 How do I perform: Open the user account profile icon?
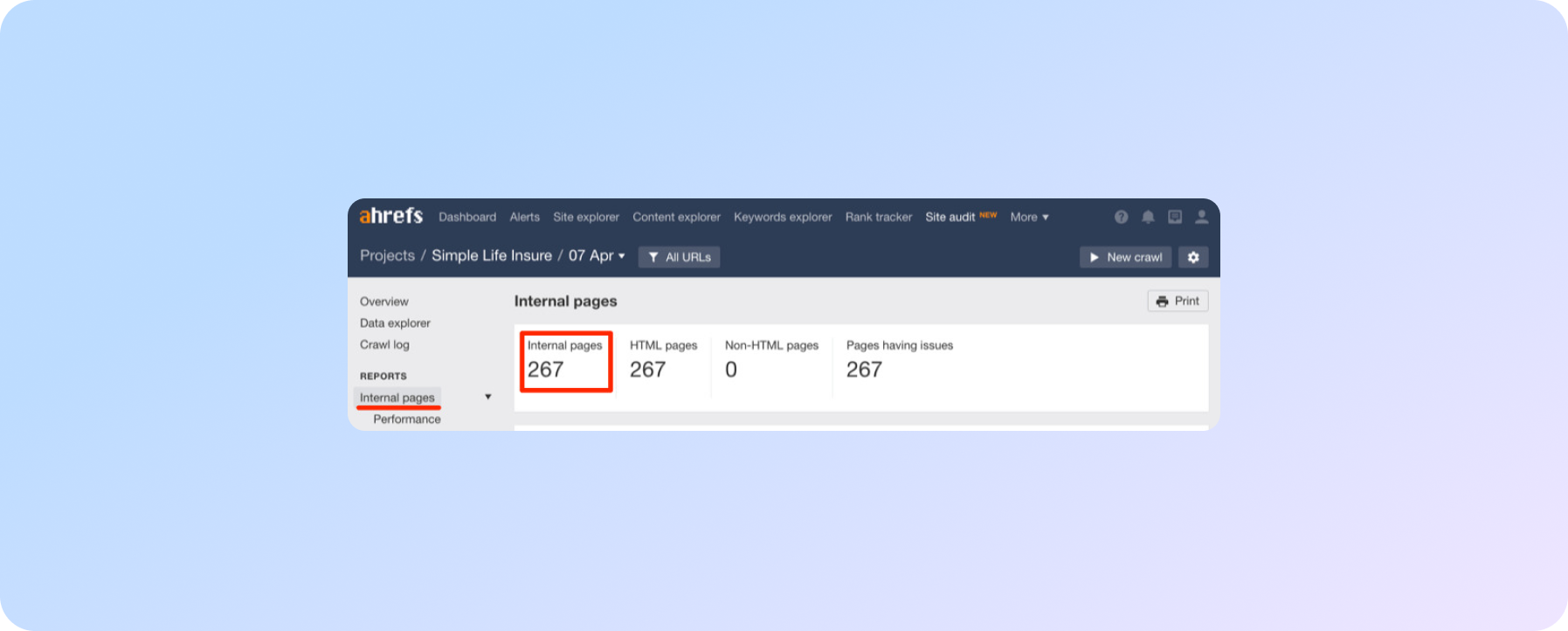click(x=1202, y=217)
